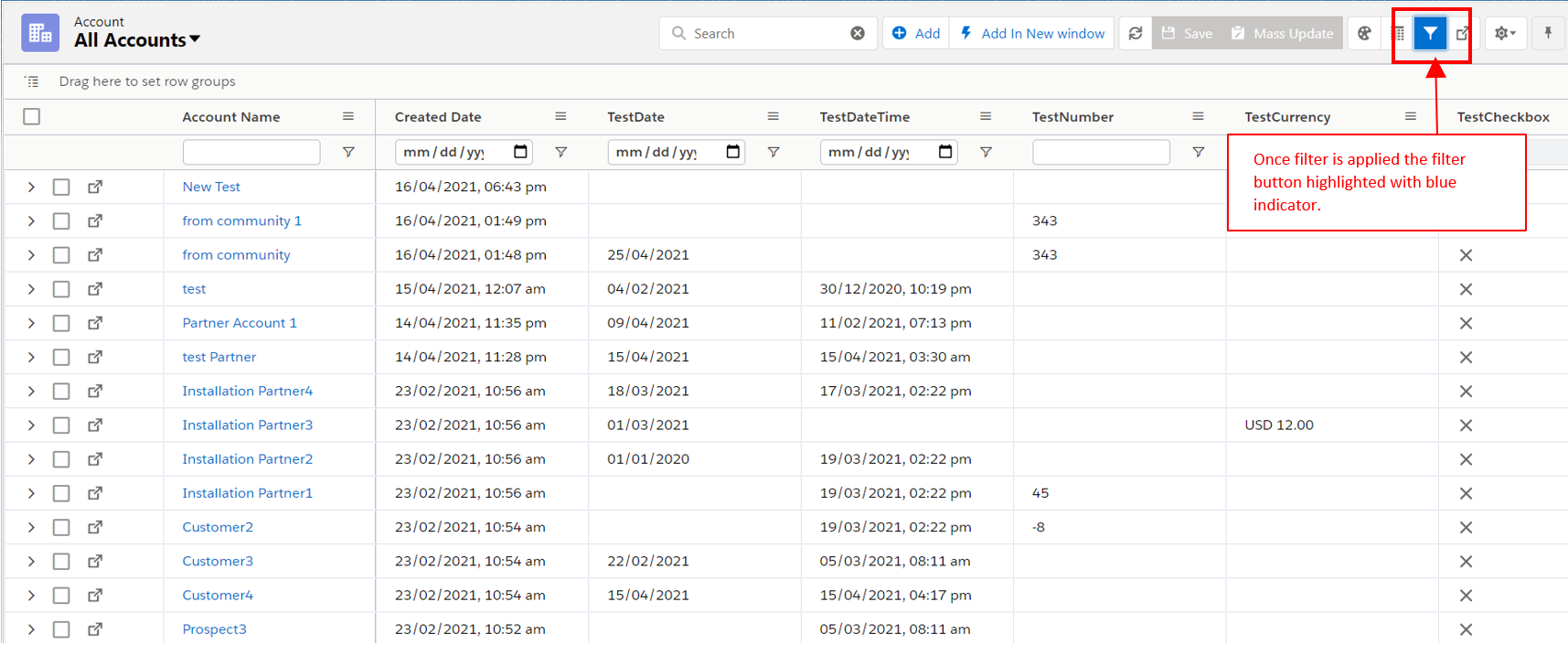Screen dimensions: 1568x645
Task: Open the gear settings dropdown
Action: click(1504, 34)
